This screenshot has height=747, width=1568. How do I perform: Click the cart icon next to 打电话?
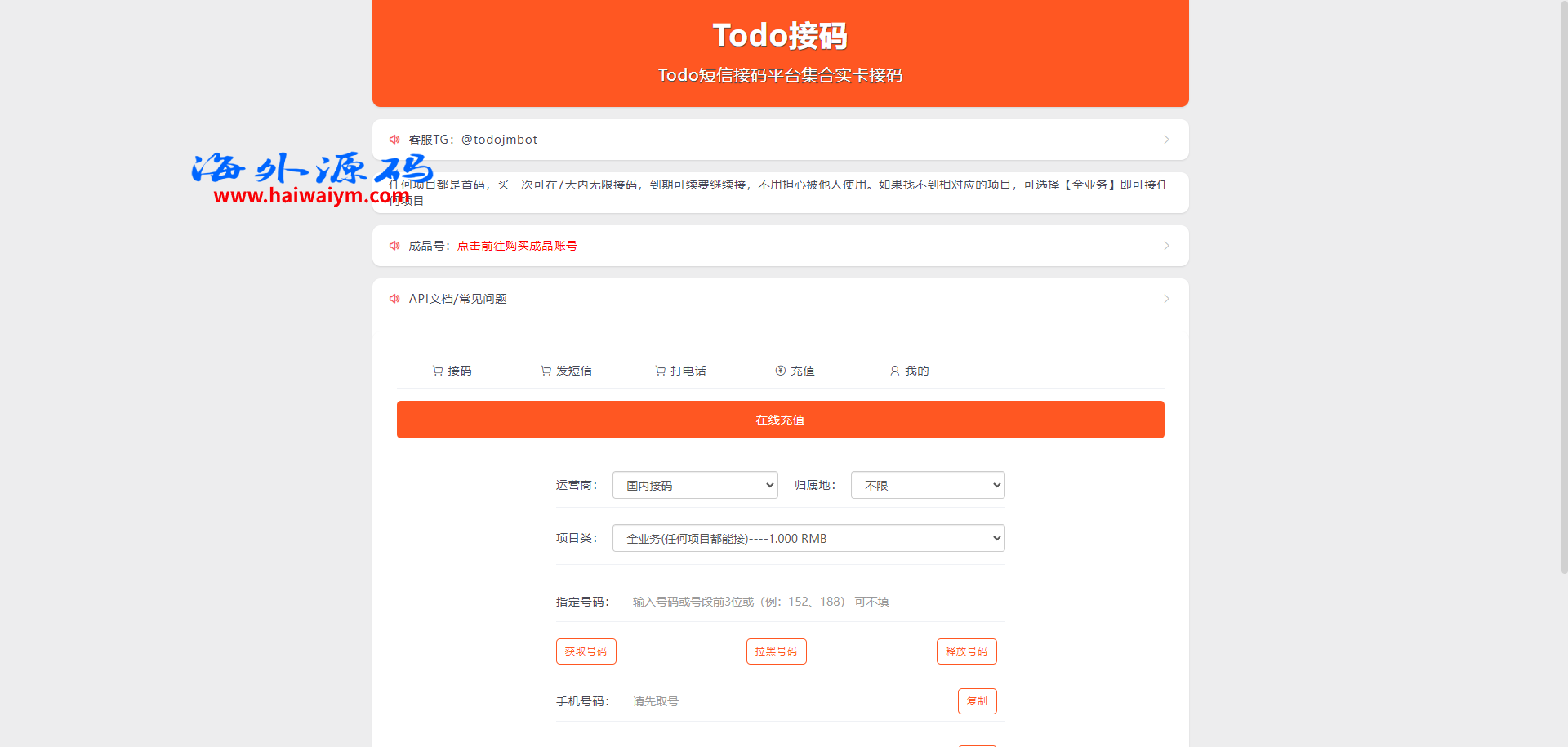(x=661, y=371)
